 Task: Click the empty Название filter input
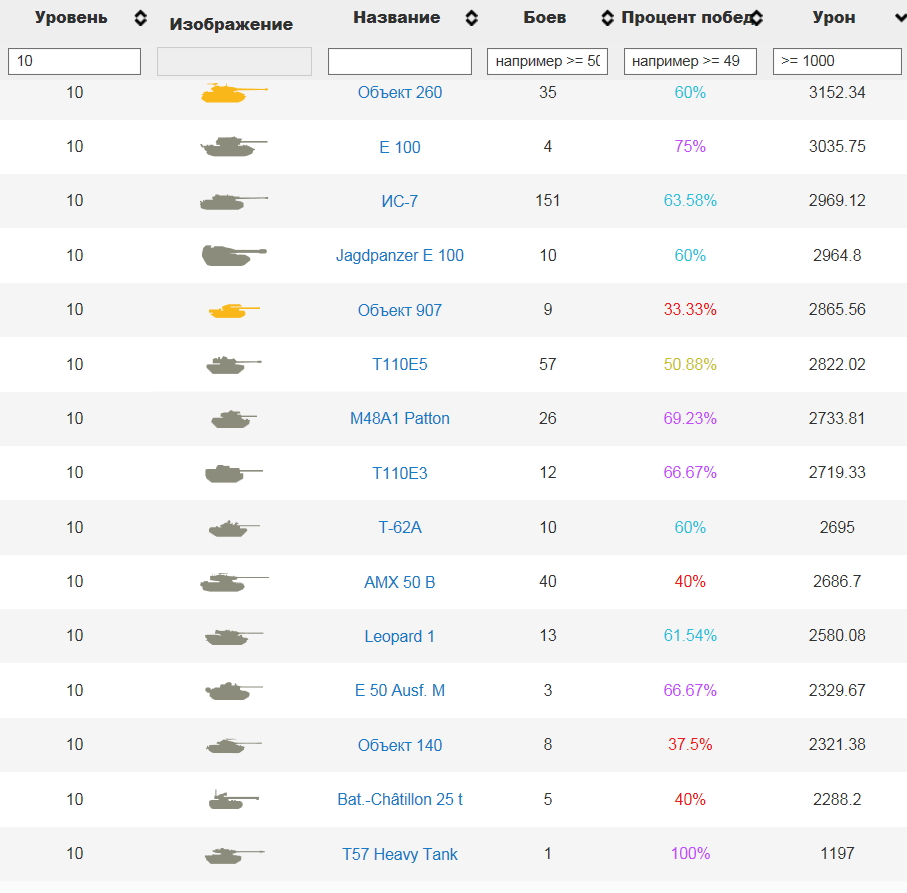400,61
